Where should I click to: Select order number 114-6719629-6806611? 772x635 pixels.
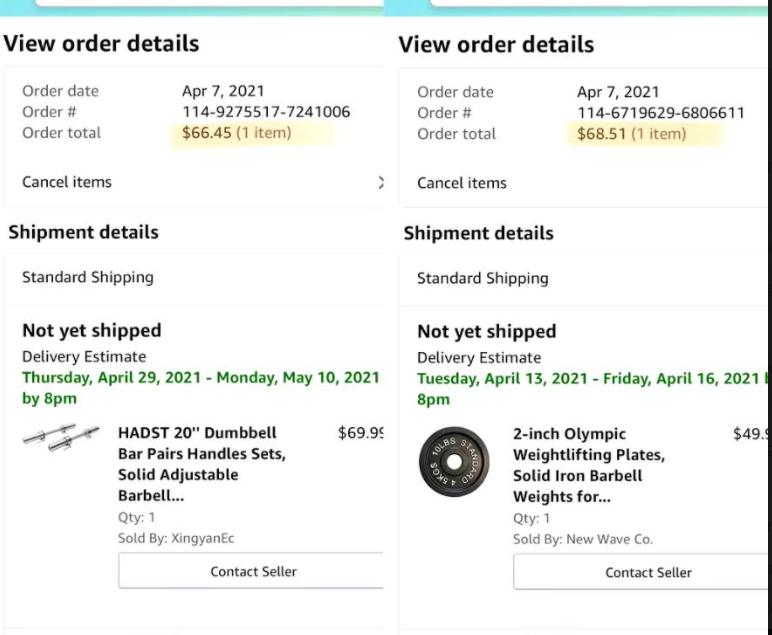tap(661, 113)
